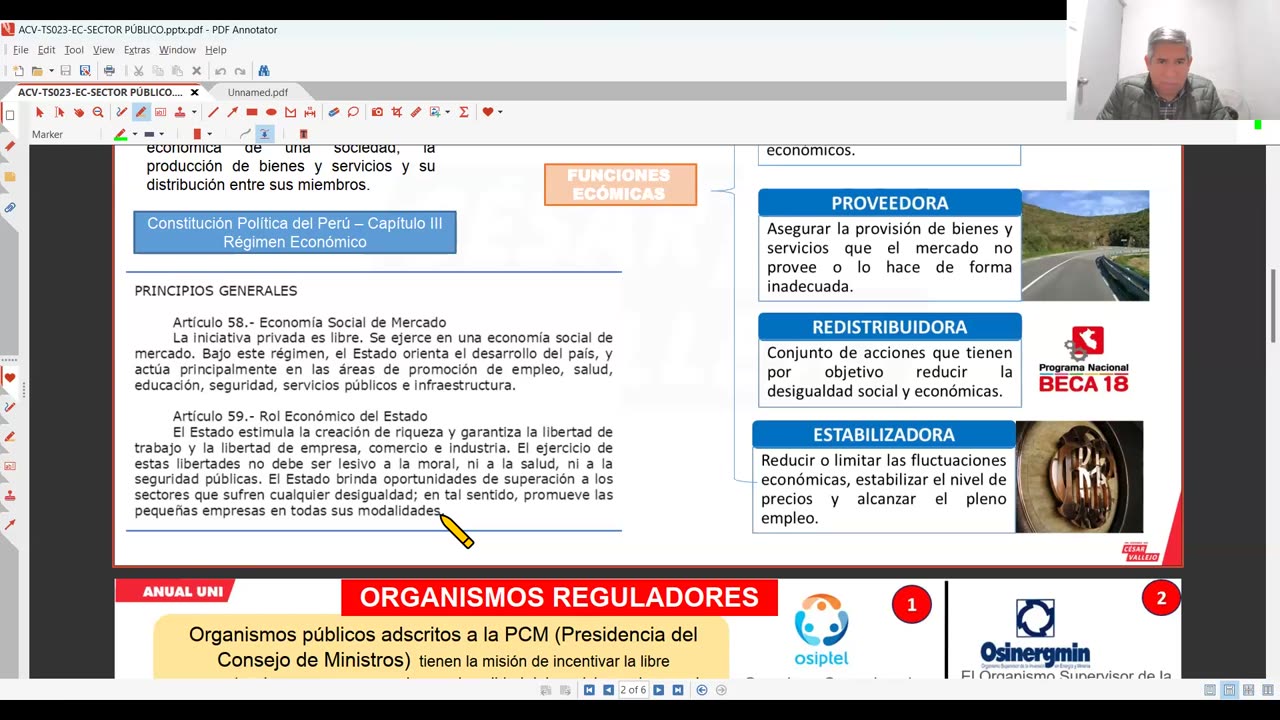The height and width of the screenshot is (720, 1280).
Task: Expand the marker style dropdown arrow
Action: click(x=210, y=134)
